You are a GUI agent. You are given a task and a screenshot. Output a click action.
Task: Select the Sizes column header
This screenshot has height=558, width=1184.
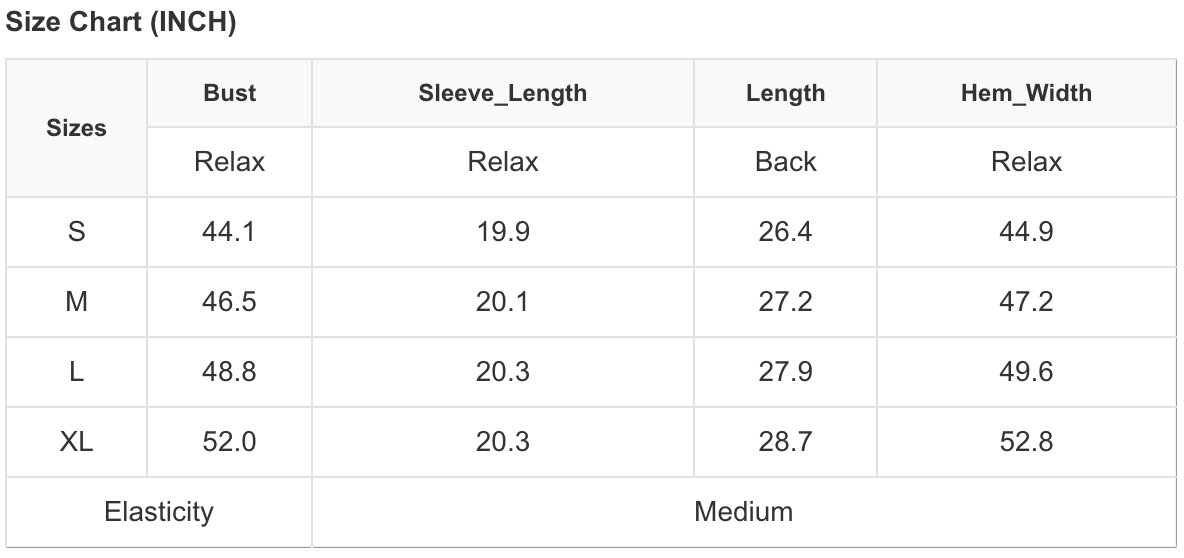click(x=77, y=128)
